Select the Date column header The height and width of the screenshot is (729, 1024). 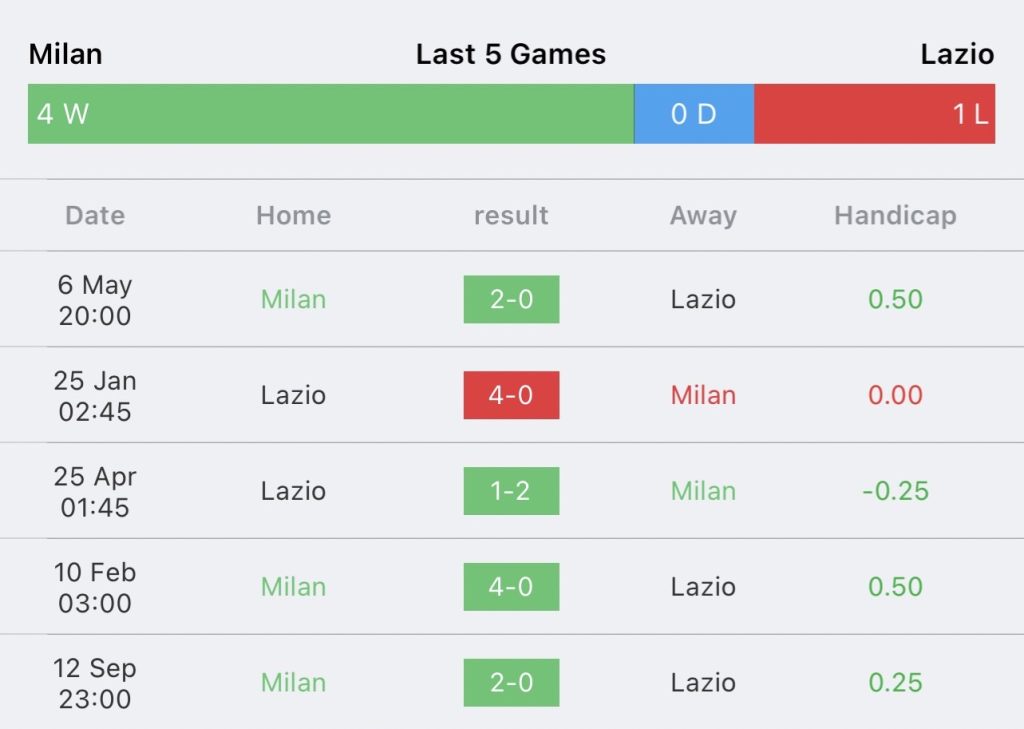[x=95, y=215]
